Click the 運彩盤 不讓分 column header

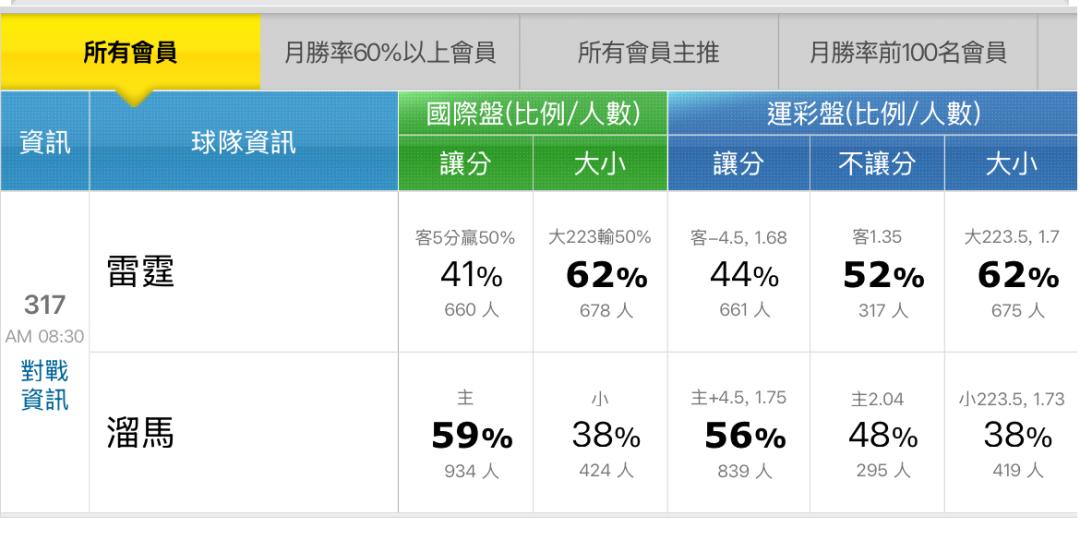pyautogui.click(x=877, y=163)
